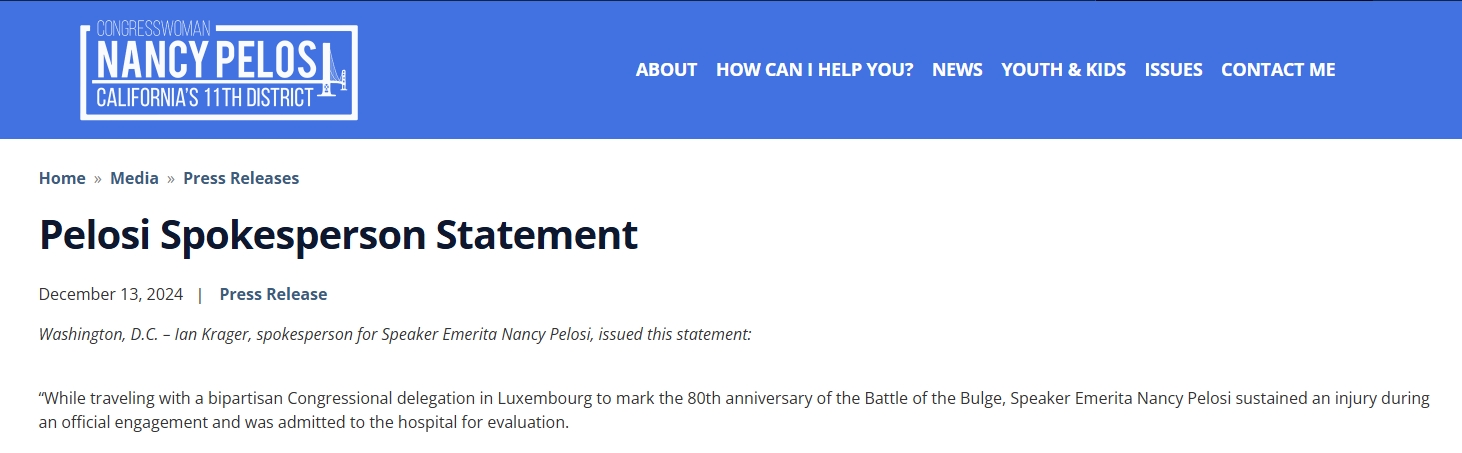The width and height of the screenshot is (1462, 453).
Task: Open the YOUTH & KIDS menu
Action: pyautogui.click(x=1063, y=69)
